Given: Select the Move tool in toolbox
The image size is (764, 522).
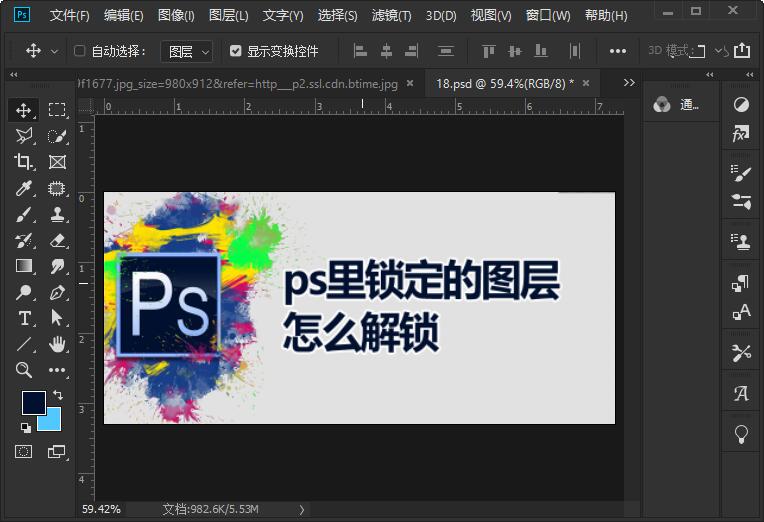Looking at the screenshot, I should (23, 110).
